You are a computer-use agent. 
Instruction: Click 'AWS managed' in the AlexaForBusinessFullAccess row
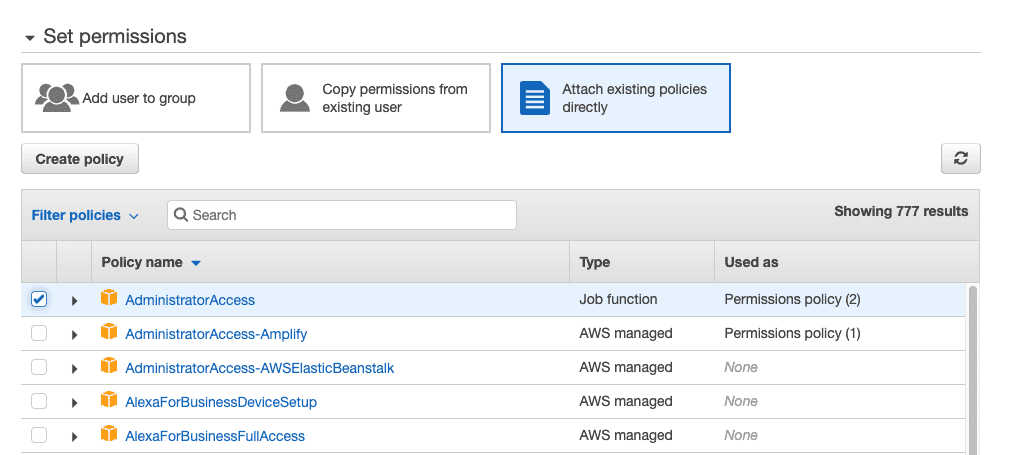[625, 436]
